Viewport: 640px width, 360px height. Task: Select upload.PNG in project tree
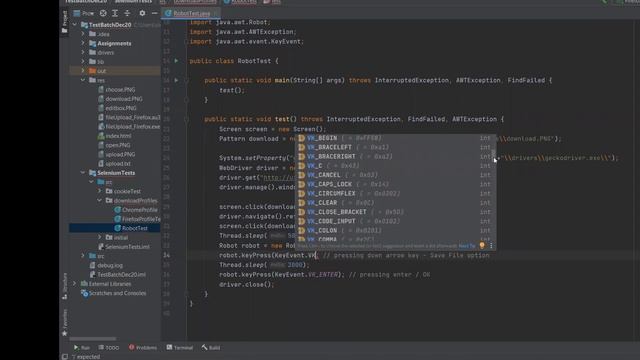[x=120, y=154]
